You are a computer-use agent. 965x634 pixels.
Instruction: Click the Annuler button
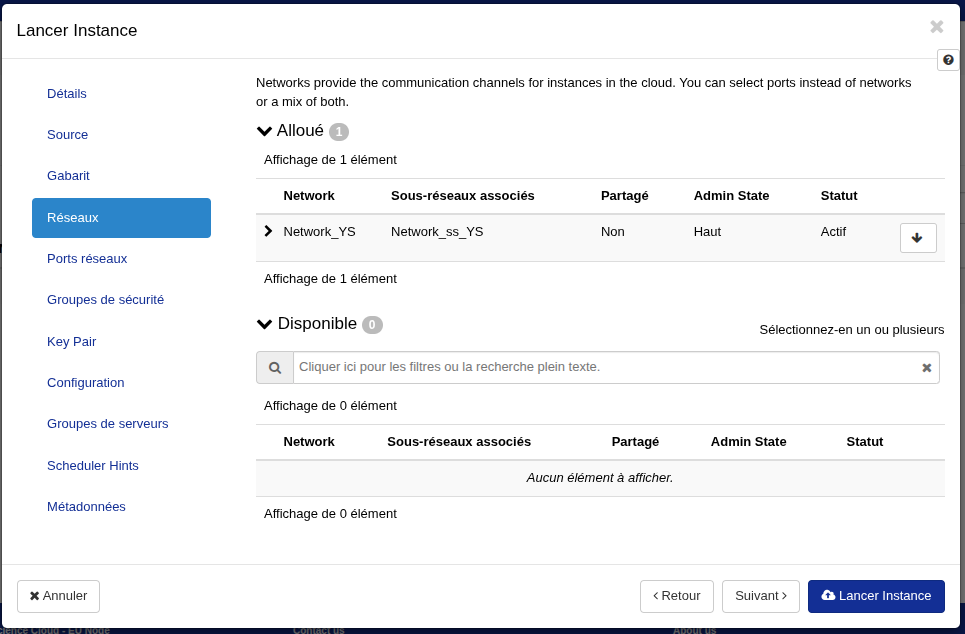58,596
